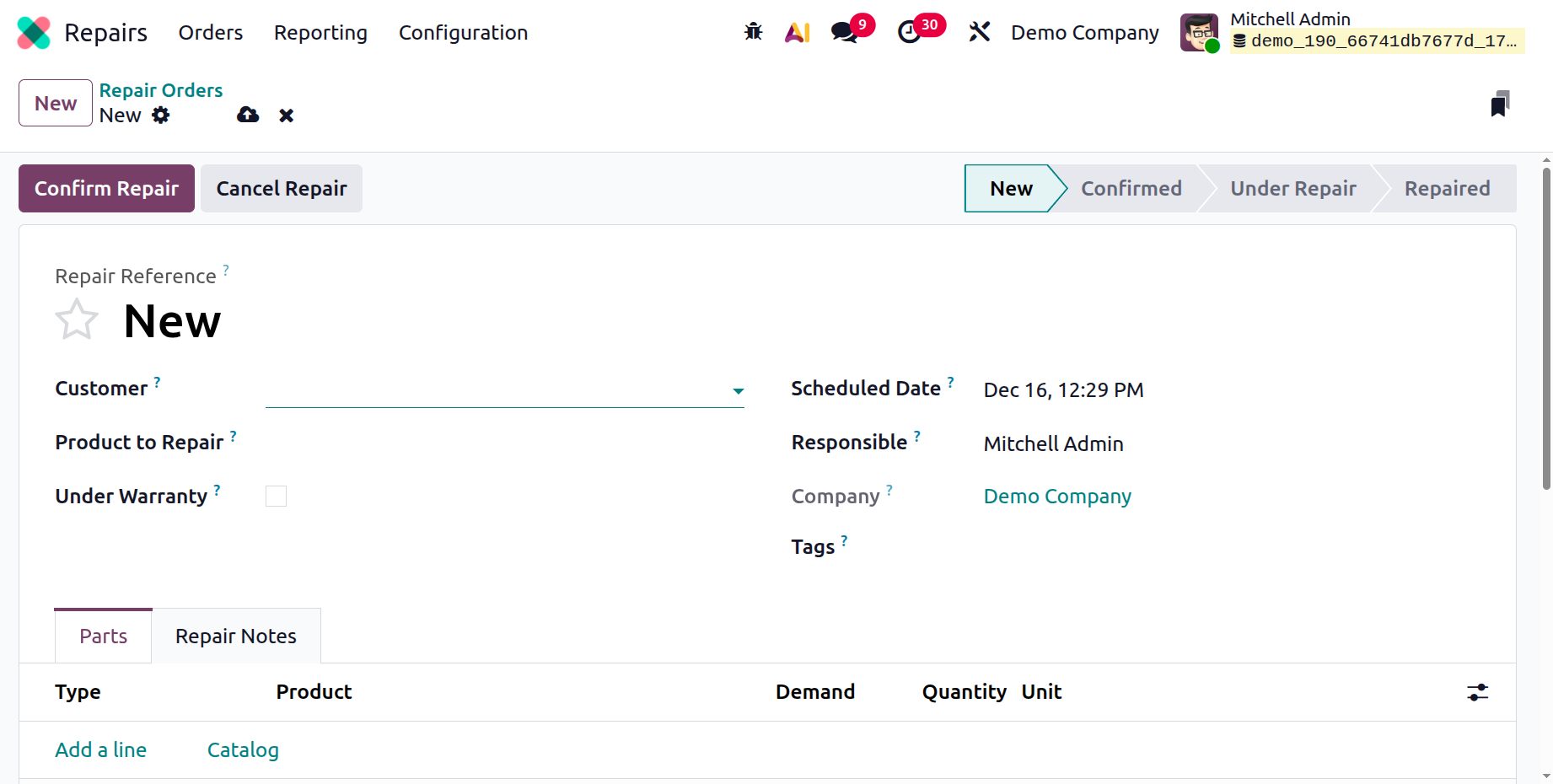Set the stage to Repaired
Screen dimensions: 1553x784
tap(1447, 188)
